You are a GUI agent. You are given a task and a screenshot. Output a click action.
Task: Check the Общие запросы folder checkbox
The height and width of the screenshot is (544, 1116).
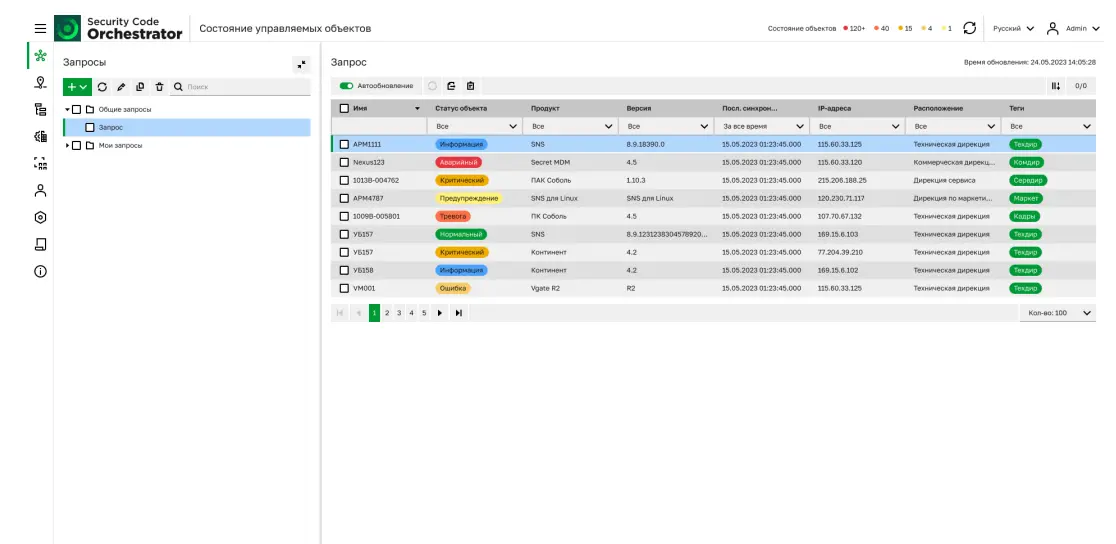tap(77, 110)
